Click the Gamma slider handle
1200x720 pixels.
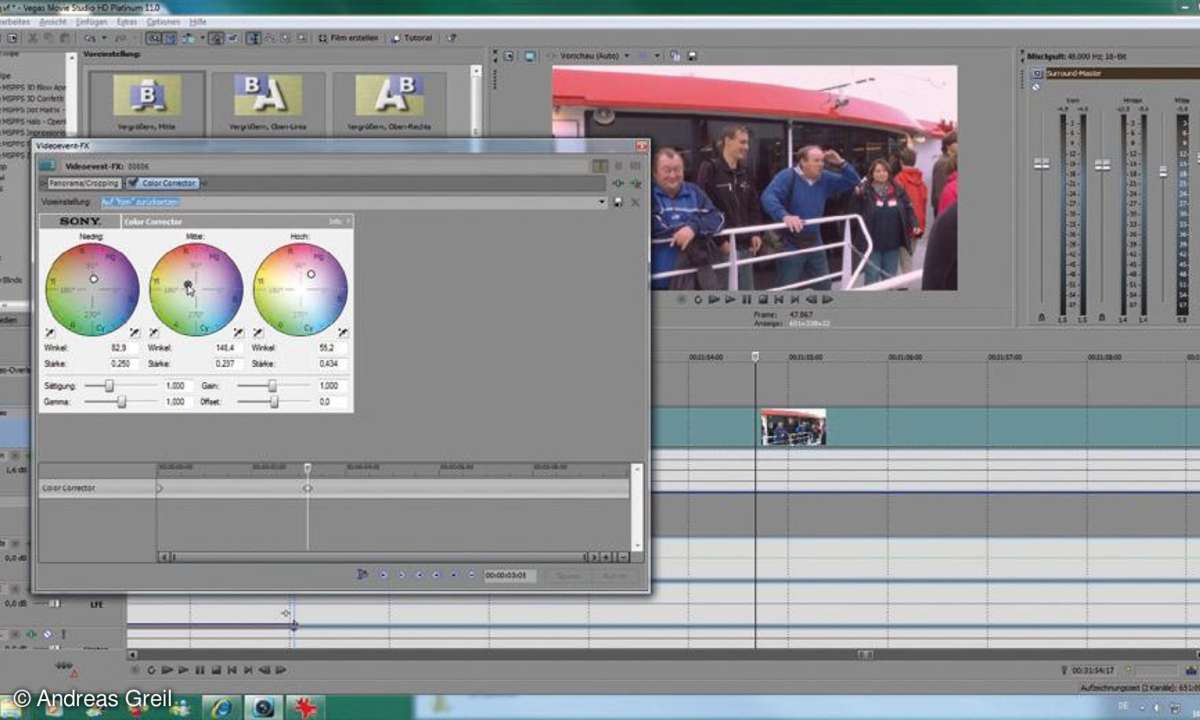[x=121, y=401]
